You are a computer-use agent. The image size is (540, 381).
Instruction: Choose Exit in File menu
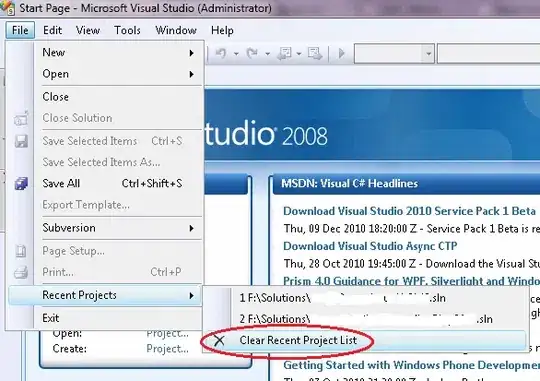click(118, 318)
